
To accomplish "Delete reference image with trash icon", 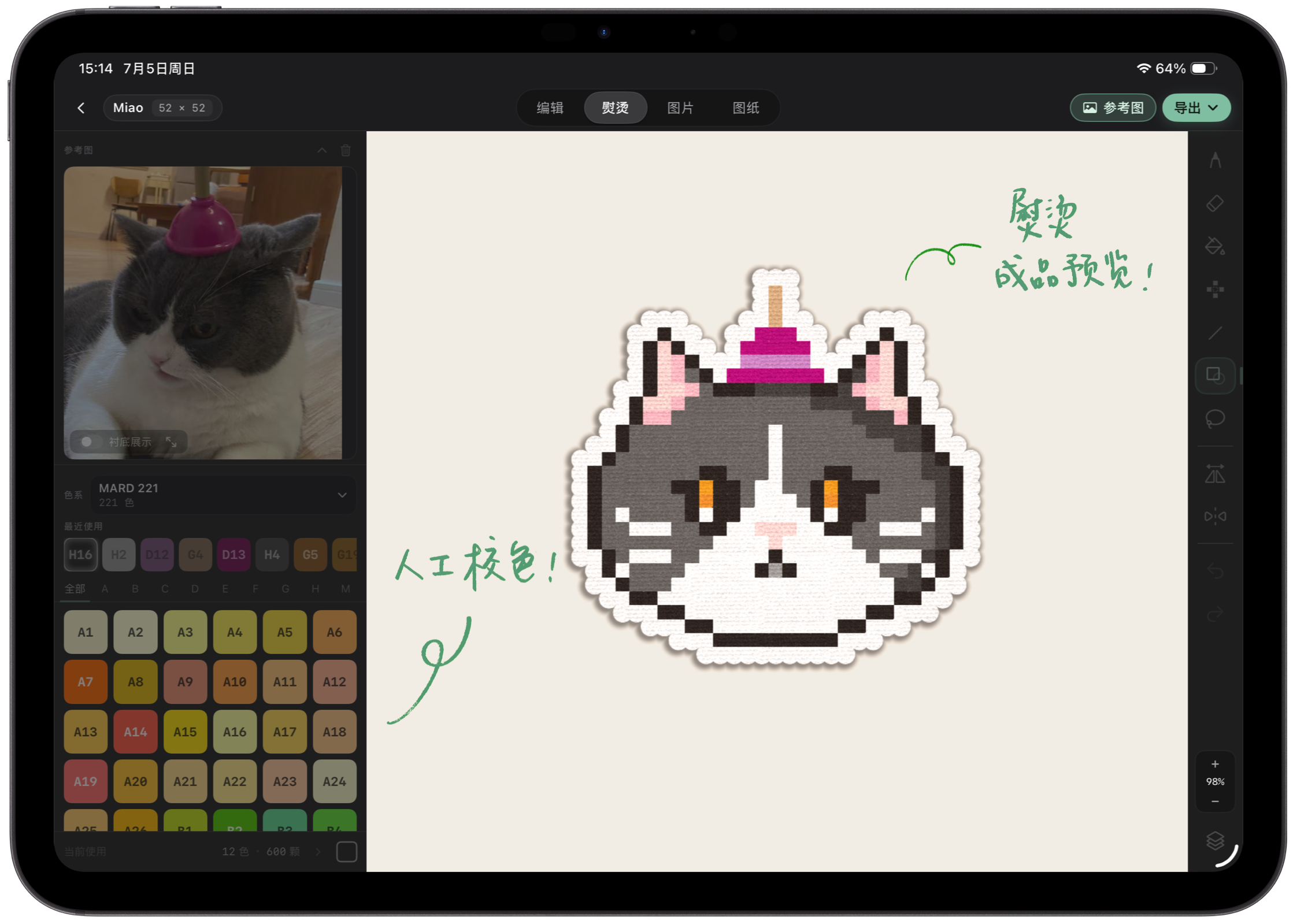I will pyautogui.click(x=346, y=150).
